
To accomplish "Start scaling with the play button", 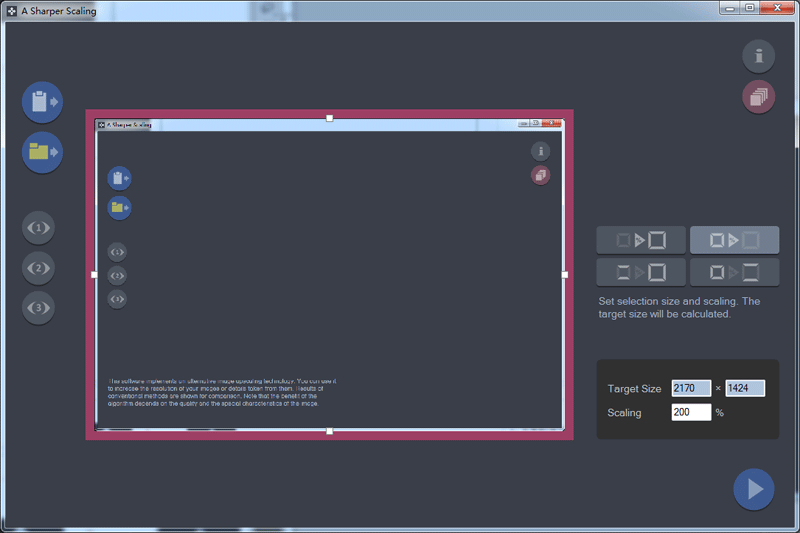I will pyautogui.click(x=754, y=489).
